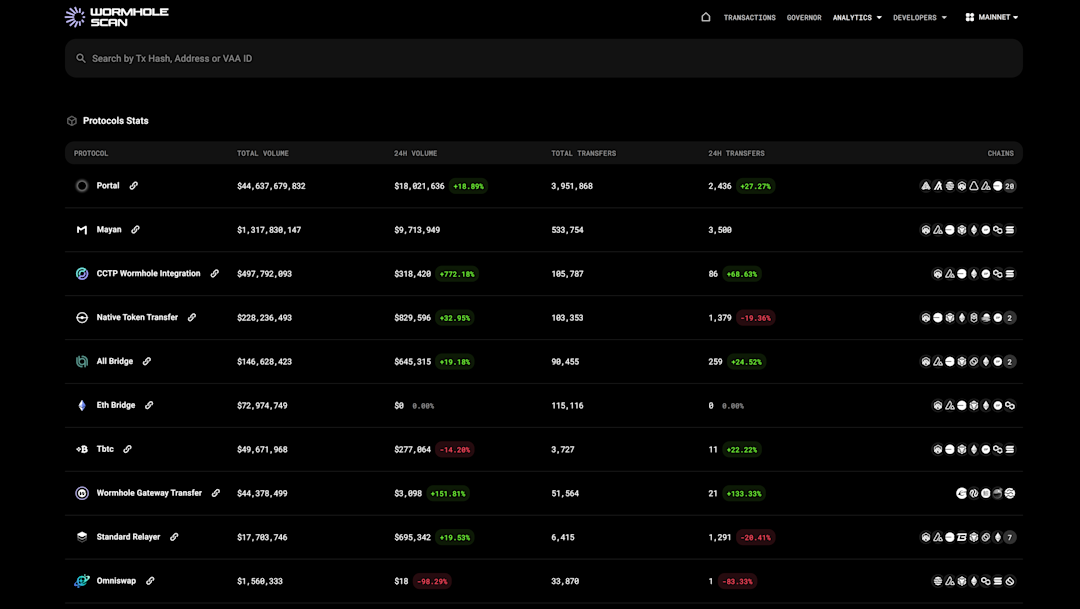Open link icon beside Native Token Transfer
1080x609 pixels.
tap(192, 317)
